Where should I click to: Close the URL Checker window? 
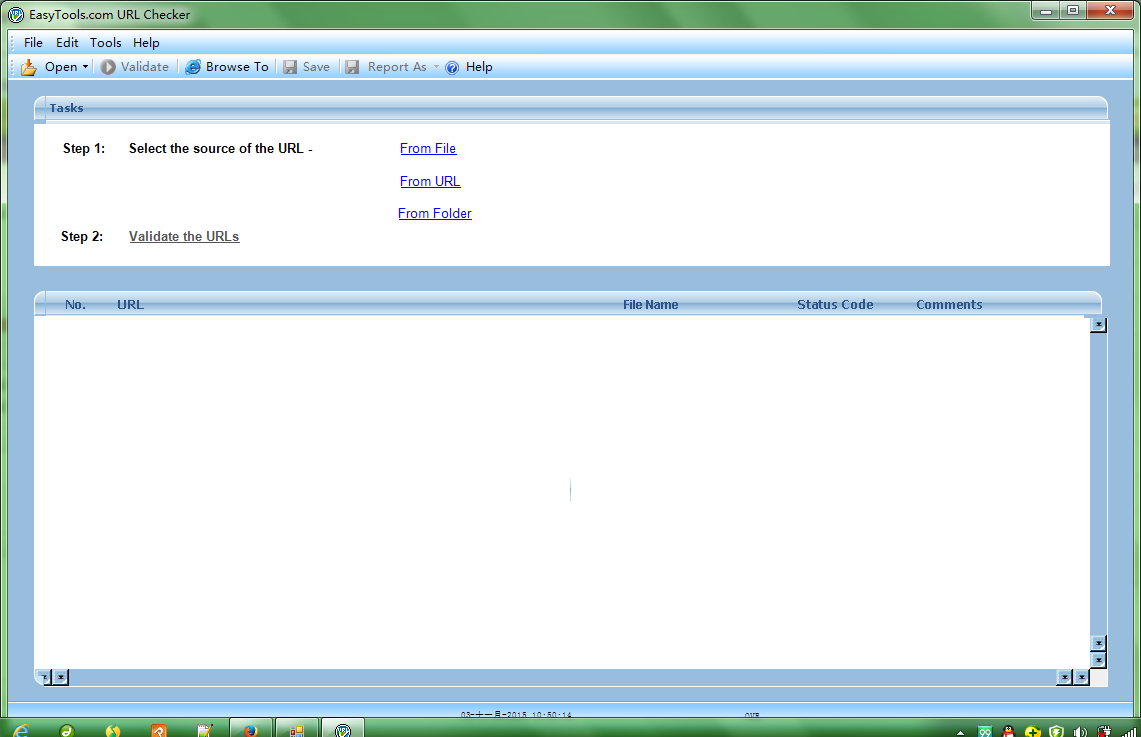(1110, 11)
